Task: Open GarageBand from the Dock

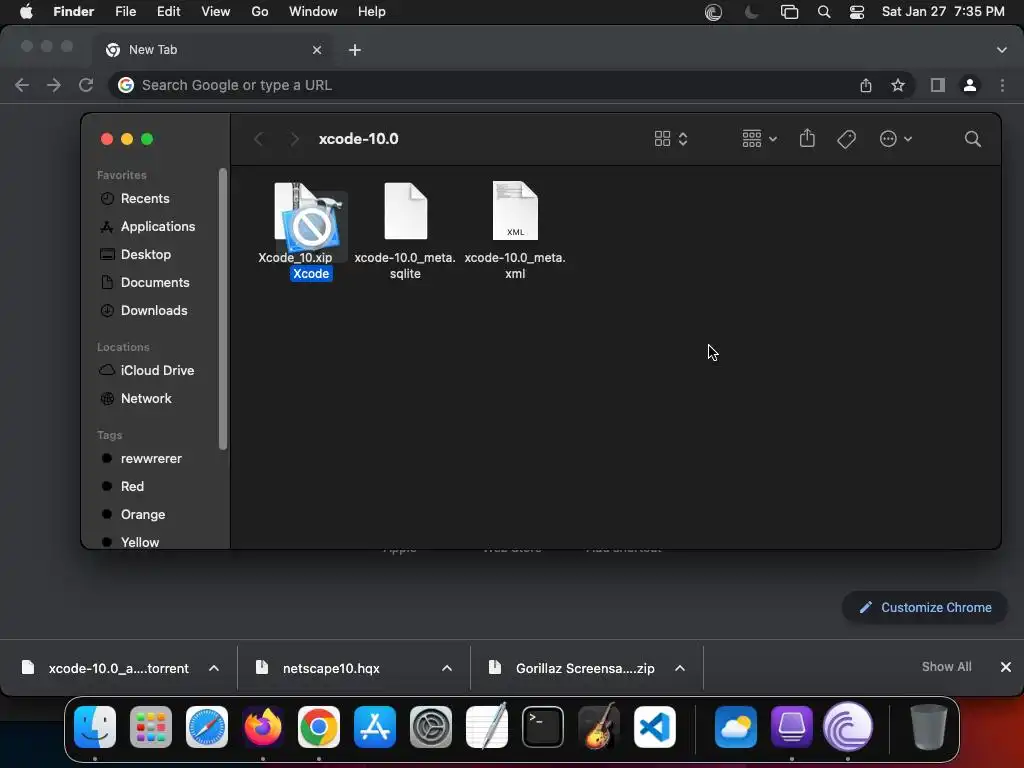Action: [x=599, y=726]
